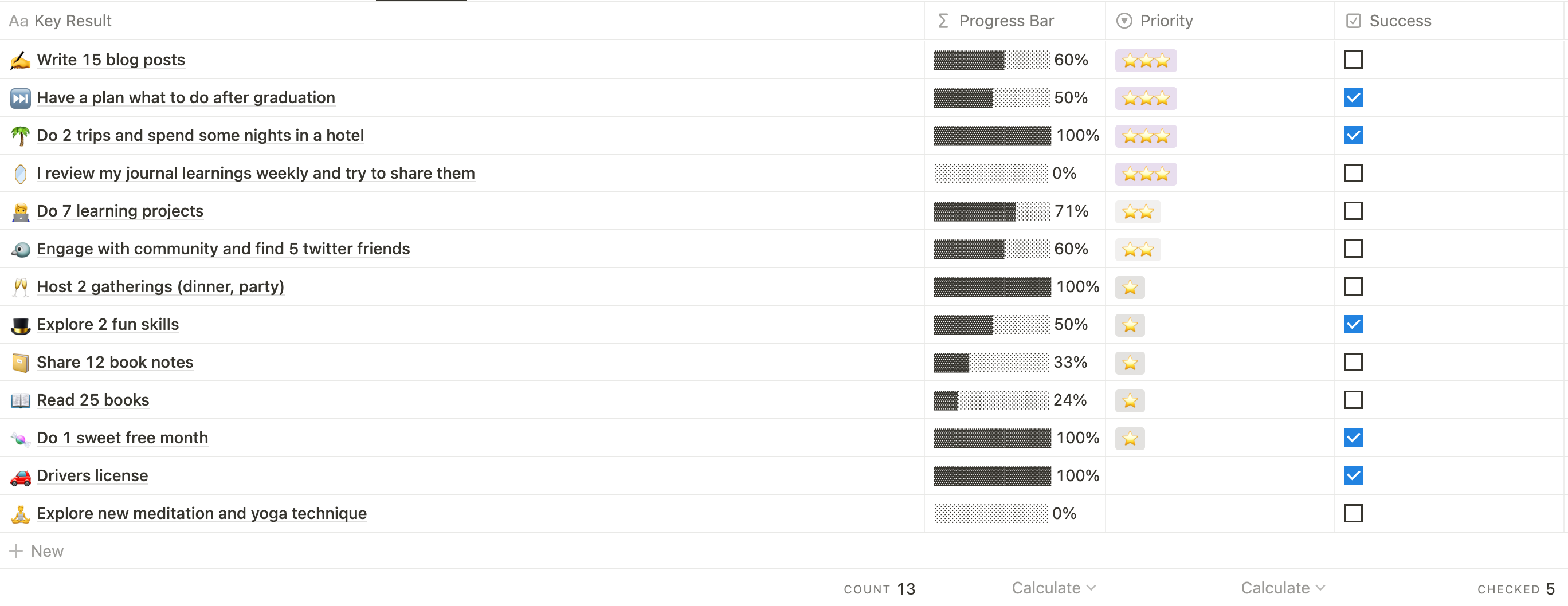Screen dimensions: 1568x606
Task: Click the fast-forward icon for graduation plan row
Action: tap(20, 97)
